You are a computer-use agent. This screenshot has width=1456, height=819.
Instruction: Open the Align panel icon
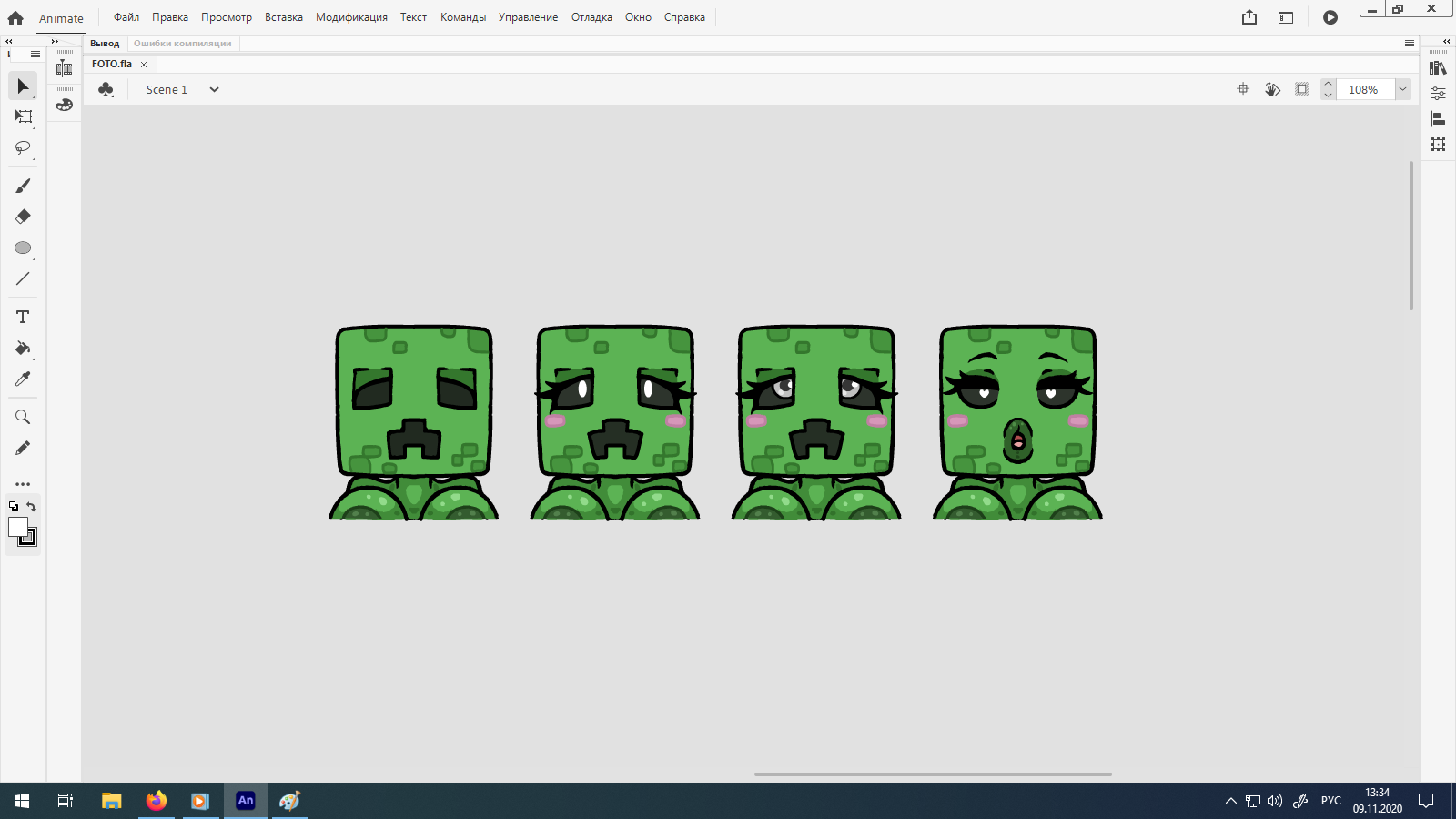[1438, 119]
